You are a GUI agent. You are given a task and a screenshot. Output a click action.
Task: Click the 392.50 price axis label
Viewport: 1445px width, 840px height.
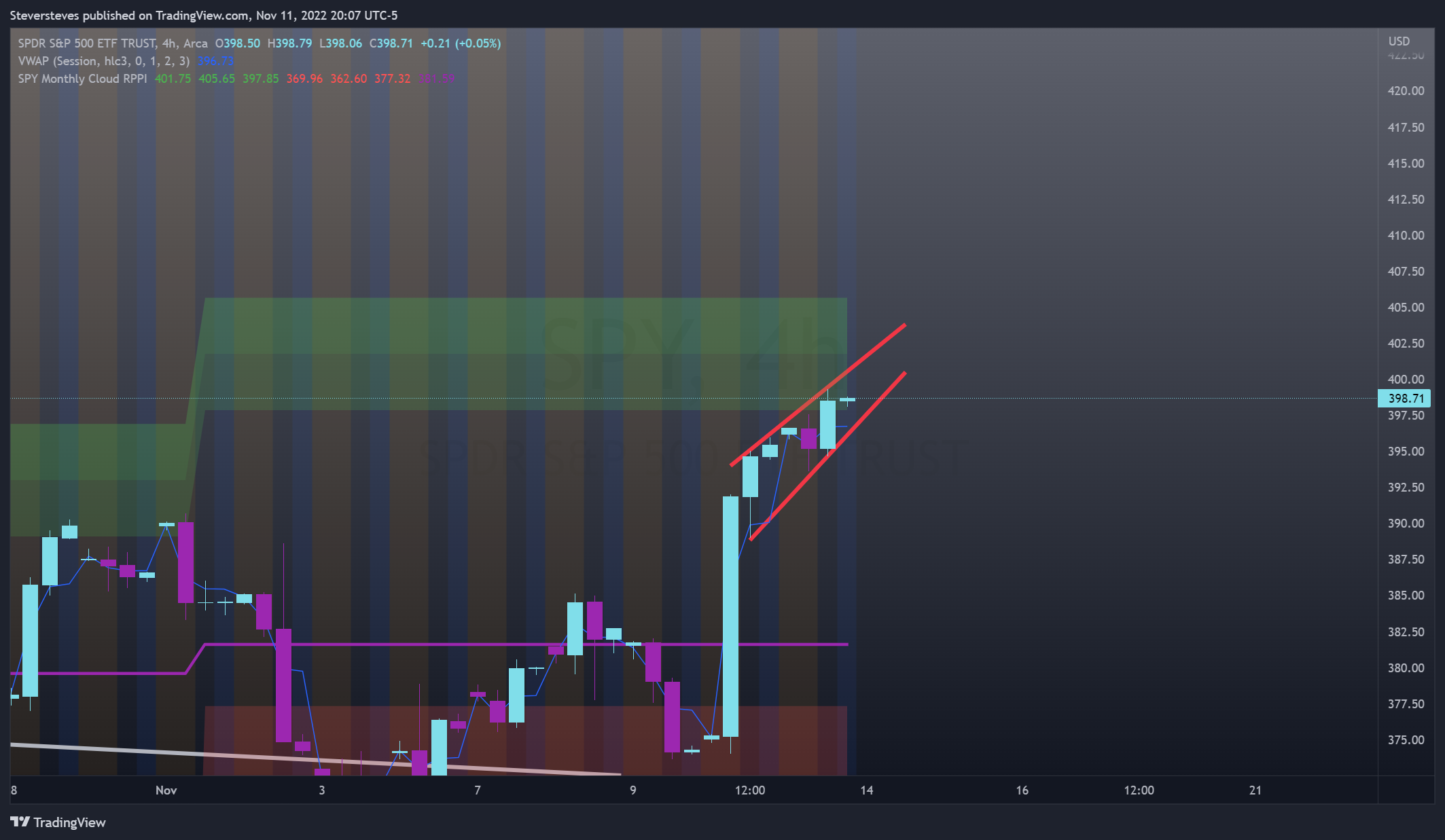1406,488
